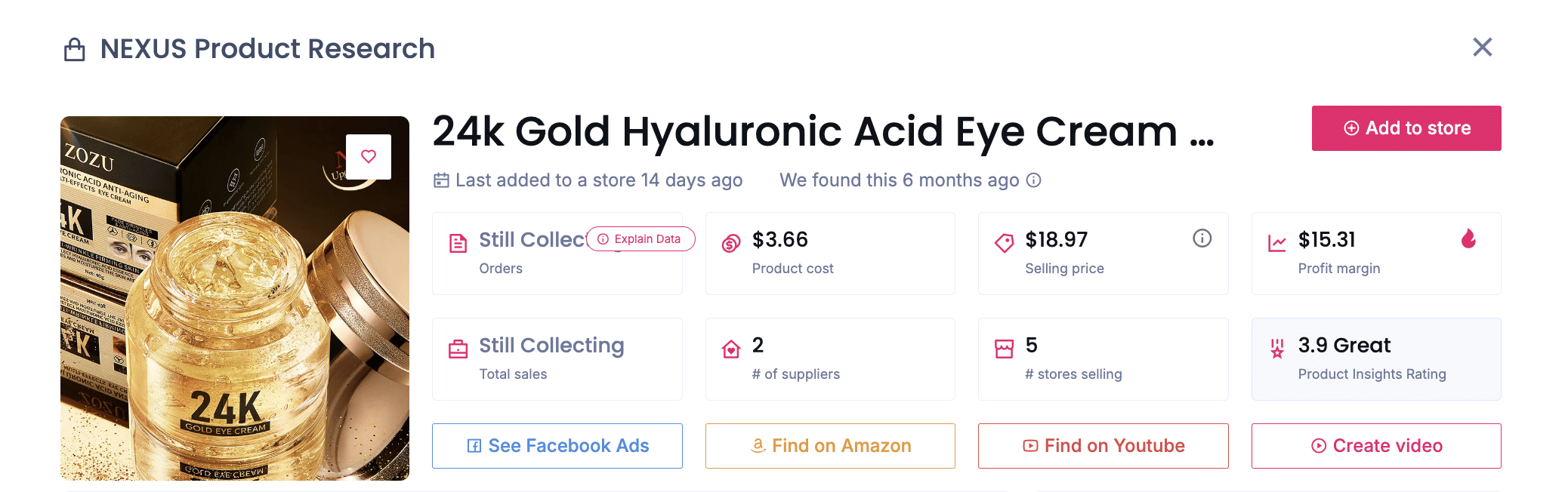Screen dimensions: 1568x492
Task: Click the 'Add to store' button
Action: pyautogui.click(x=1406, y=128)
